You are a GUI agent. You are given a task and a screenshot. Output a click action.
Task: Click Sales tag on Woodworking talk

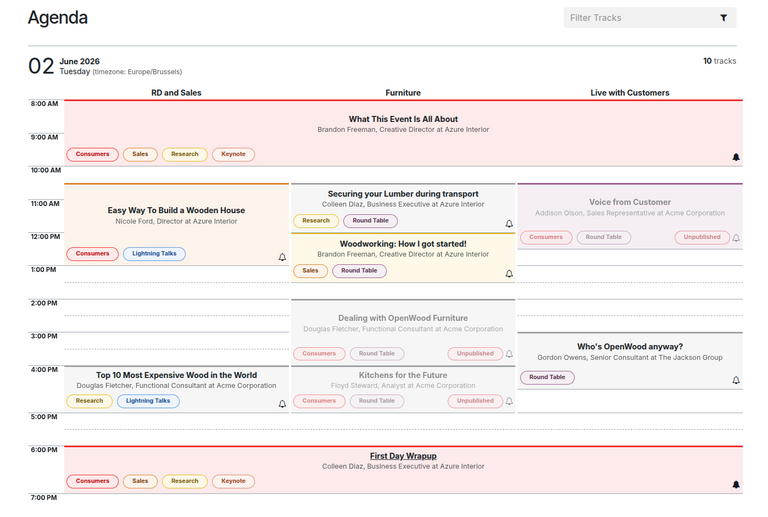311,271
